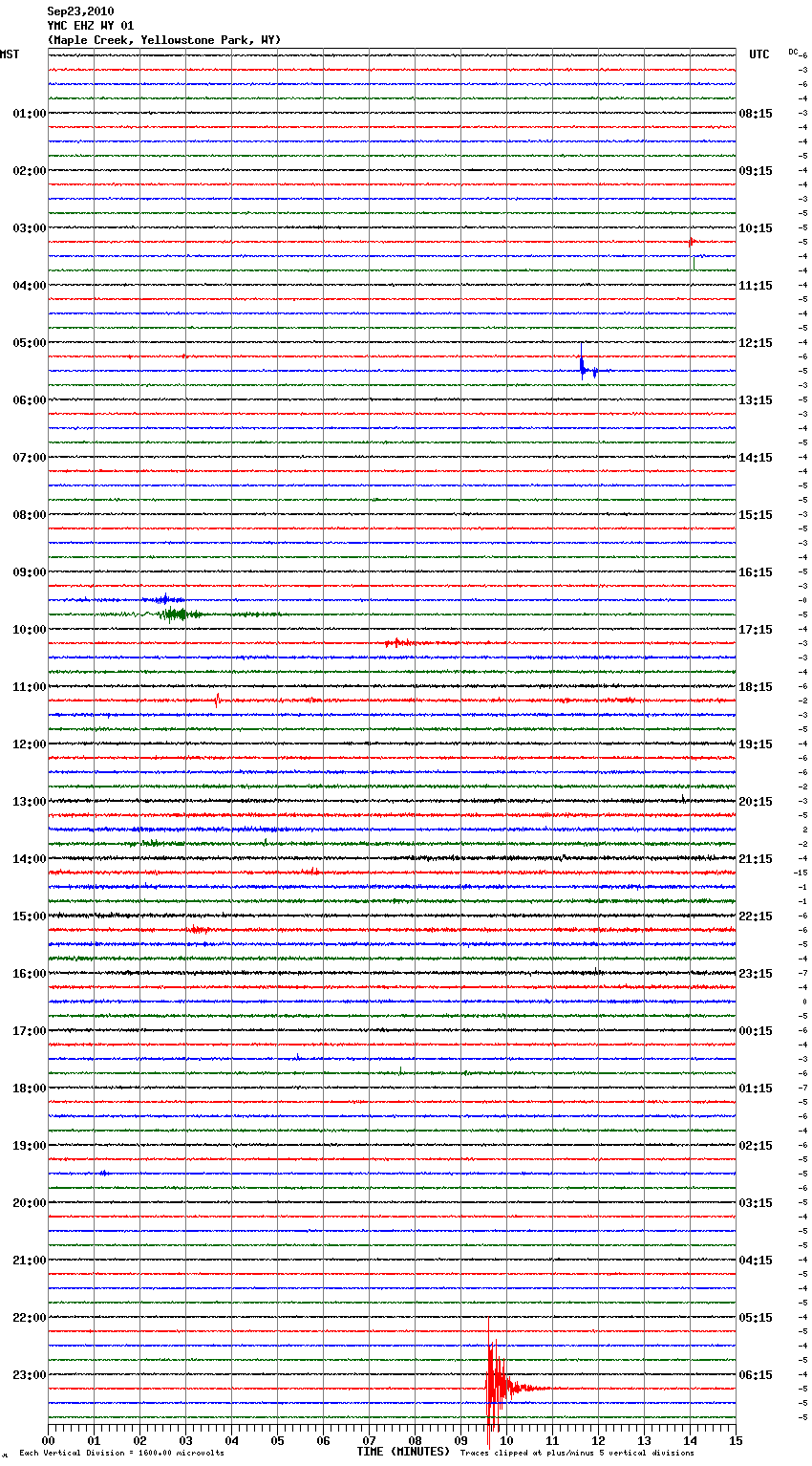Viewport: 812px width, 1466px height.
Task: Click the small red spike after 11:00
Action: tap(218, 700)
